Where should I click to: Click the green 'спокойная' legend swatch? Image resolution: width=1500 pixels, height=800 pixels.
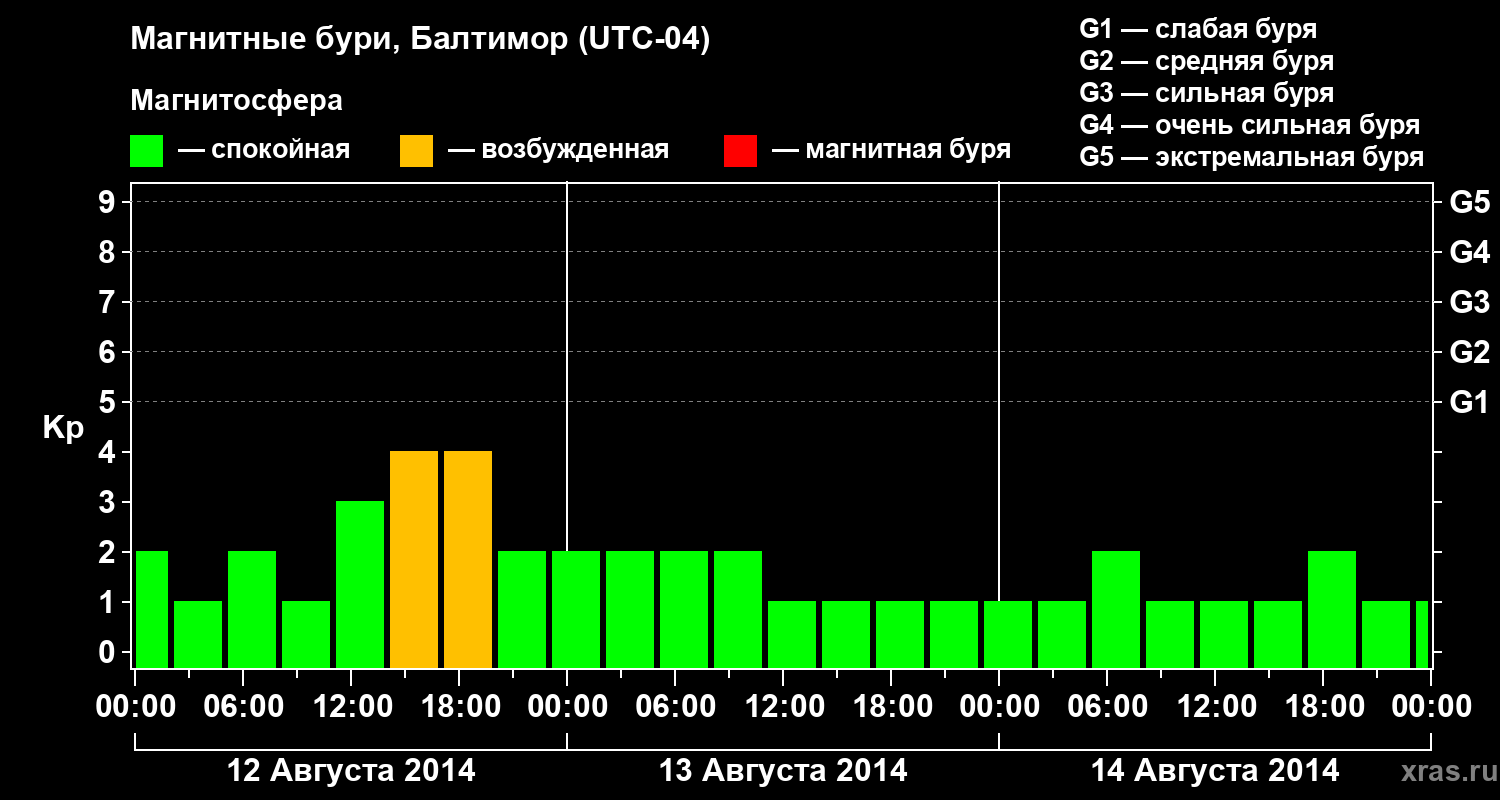coord(147,151)
